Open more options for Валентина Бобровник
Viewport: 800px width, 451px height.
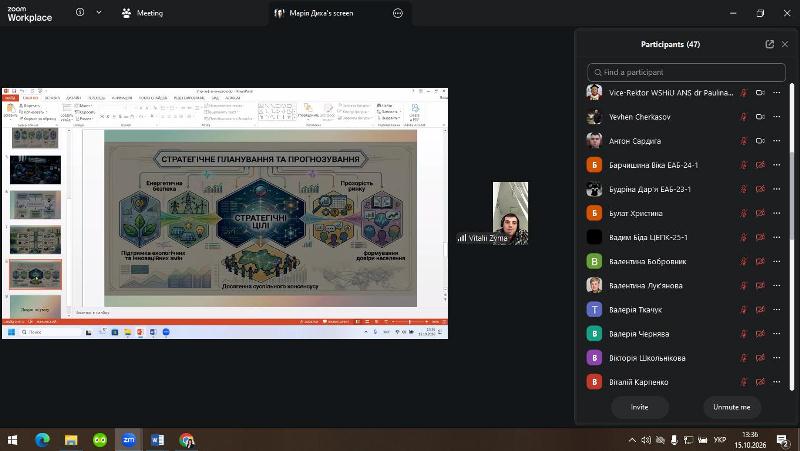point(777,261)
